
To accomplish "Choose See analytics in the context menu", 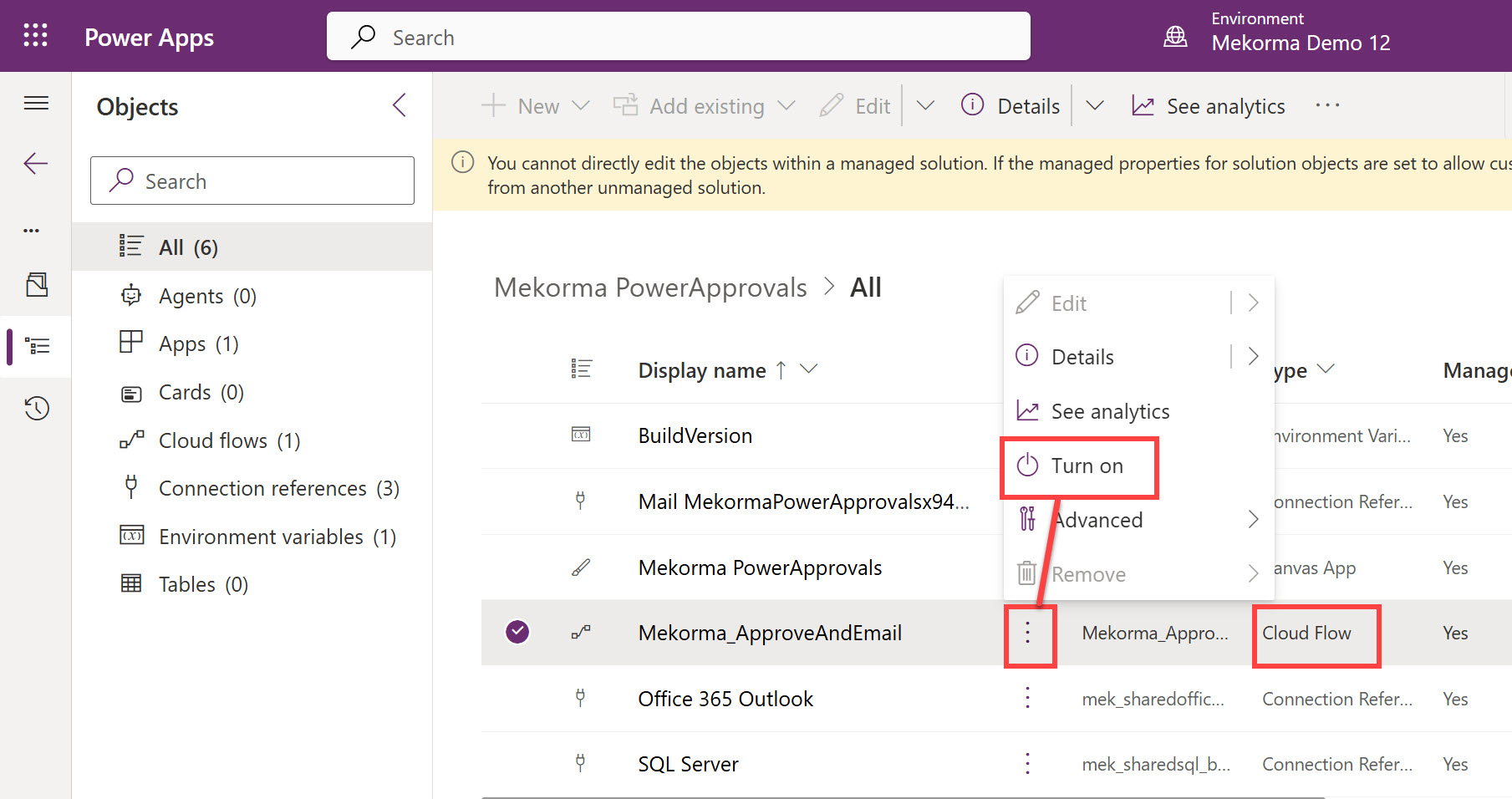I will coord(1109,411).
